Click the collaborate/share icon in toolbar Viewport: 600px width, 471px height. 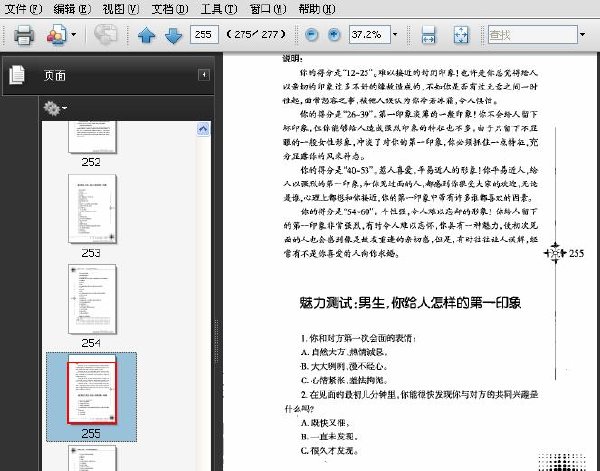point(57,35)
